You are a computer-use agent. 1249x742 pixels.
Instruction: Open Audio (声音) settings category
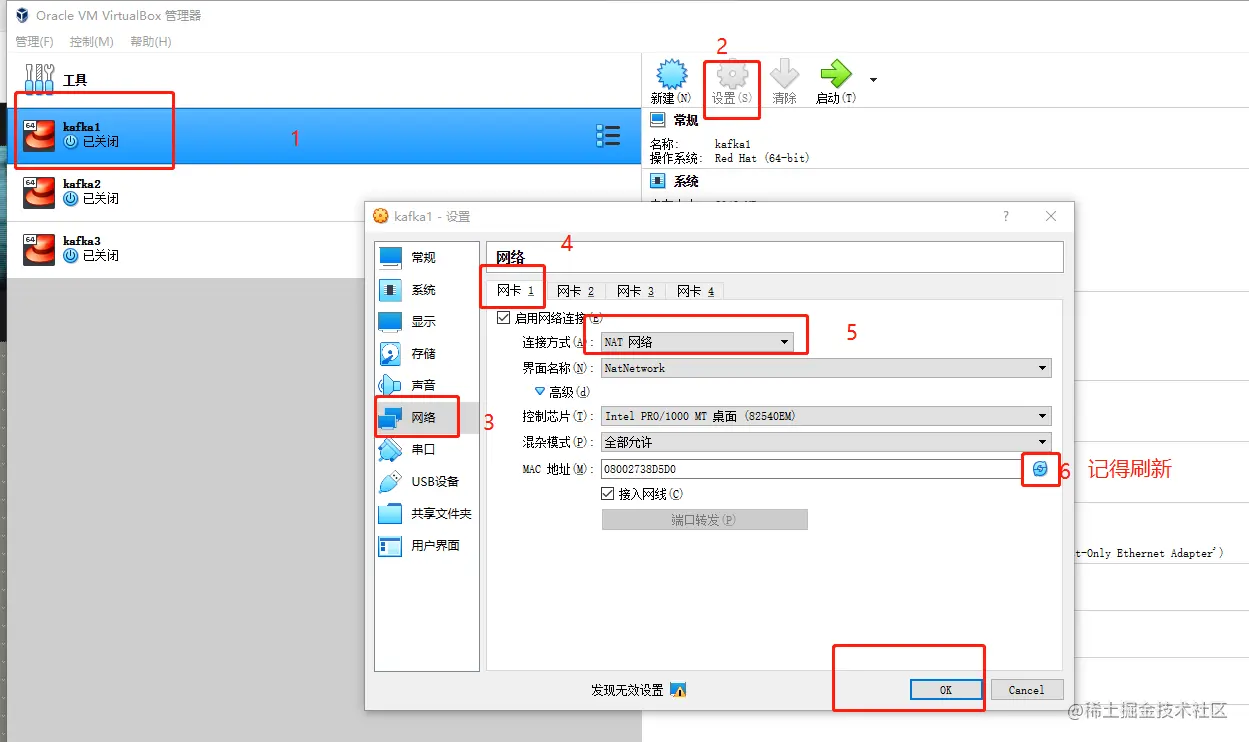(427, 385)
